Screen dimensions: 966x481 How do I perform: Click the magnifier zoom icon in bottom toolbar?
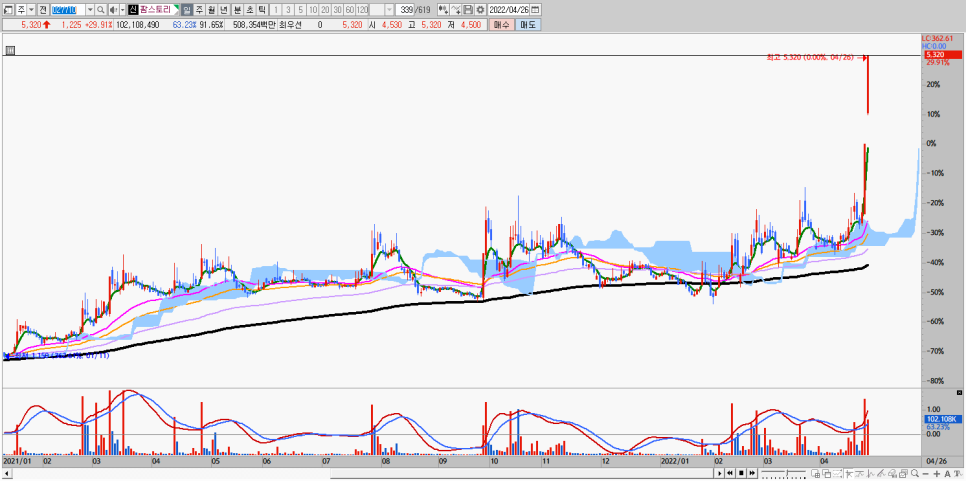point(915,473)
